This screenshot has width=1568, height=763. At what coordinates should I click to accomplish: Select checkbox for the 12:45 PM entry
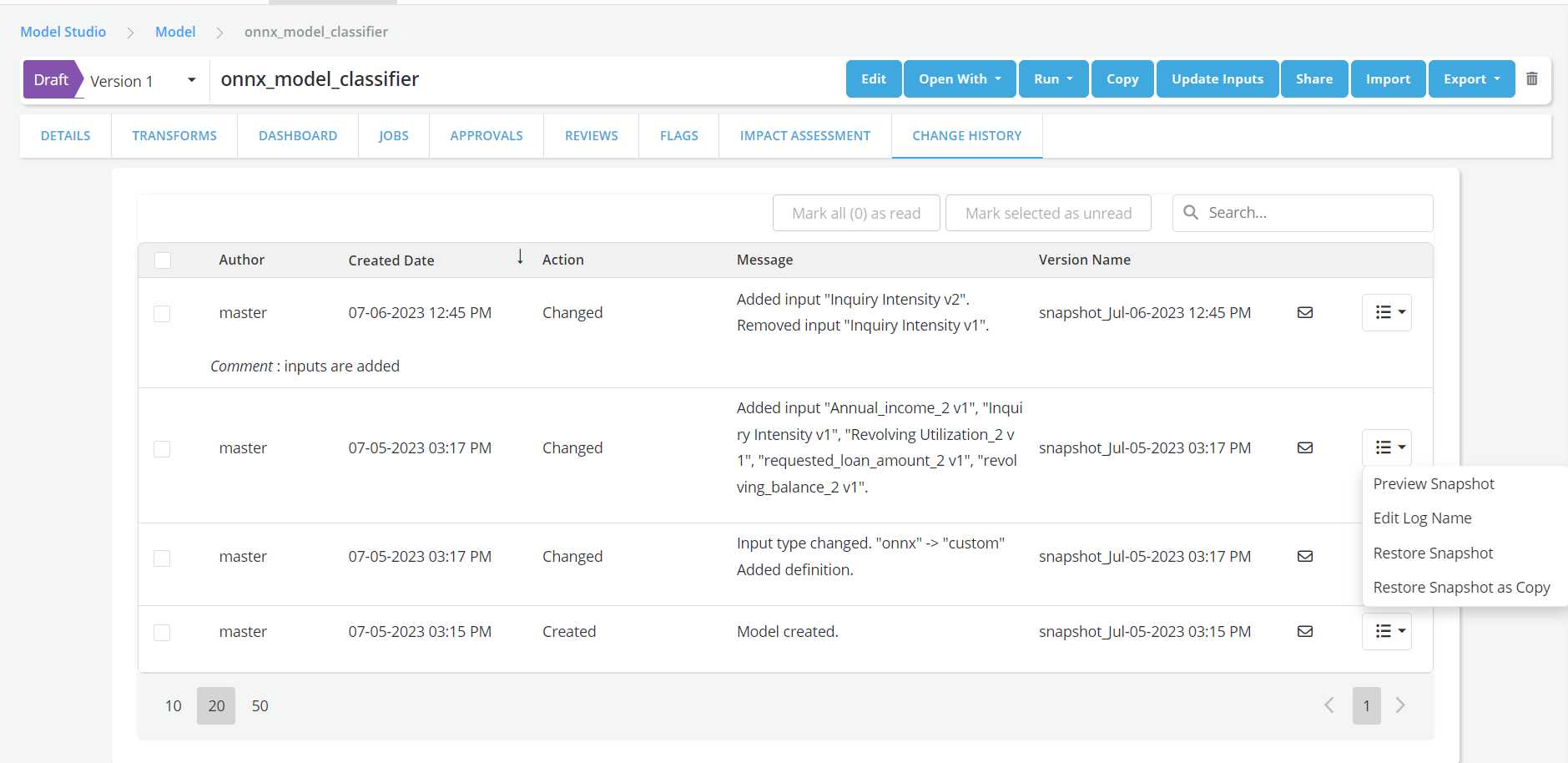coord(162,313)
